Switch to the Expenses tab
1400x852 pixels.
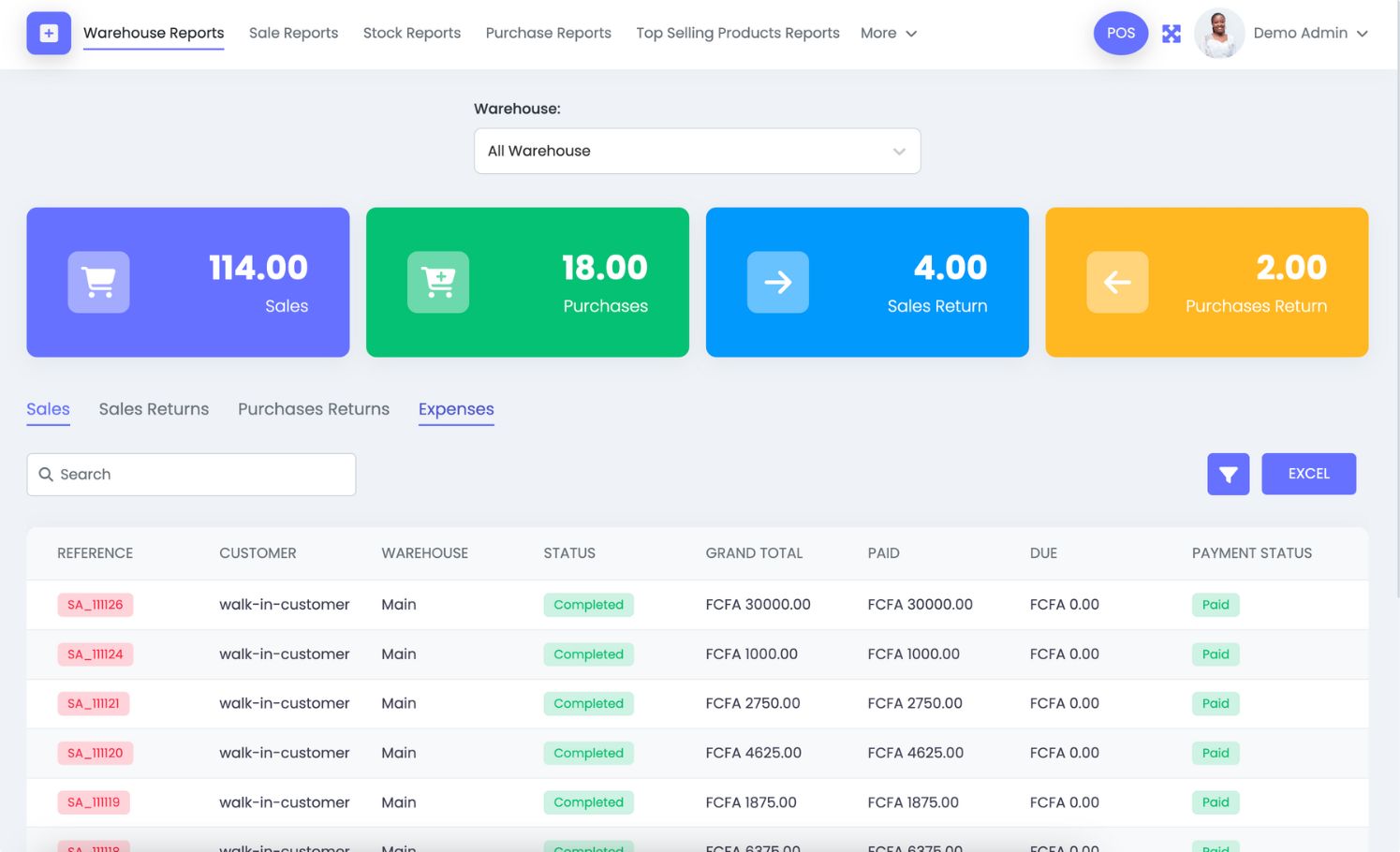coord(456,409)
